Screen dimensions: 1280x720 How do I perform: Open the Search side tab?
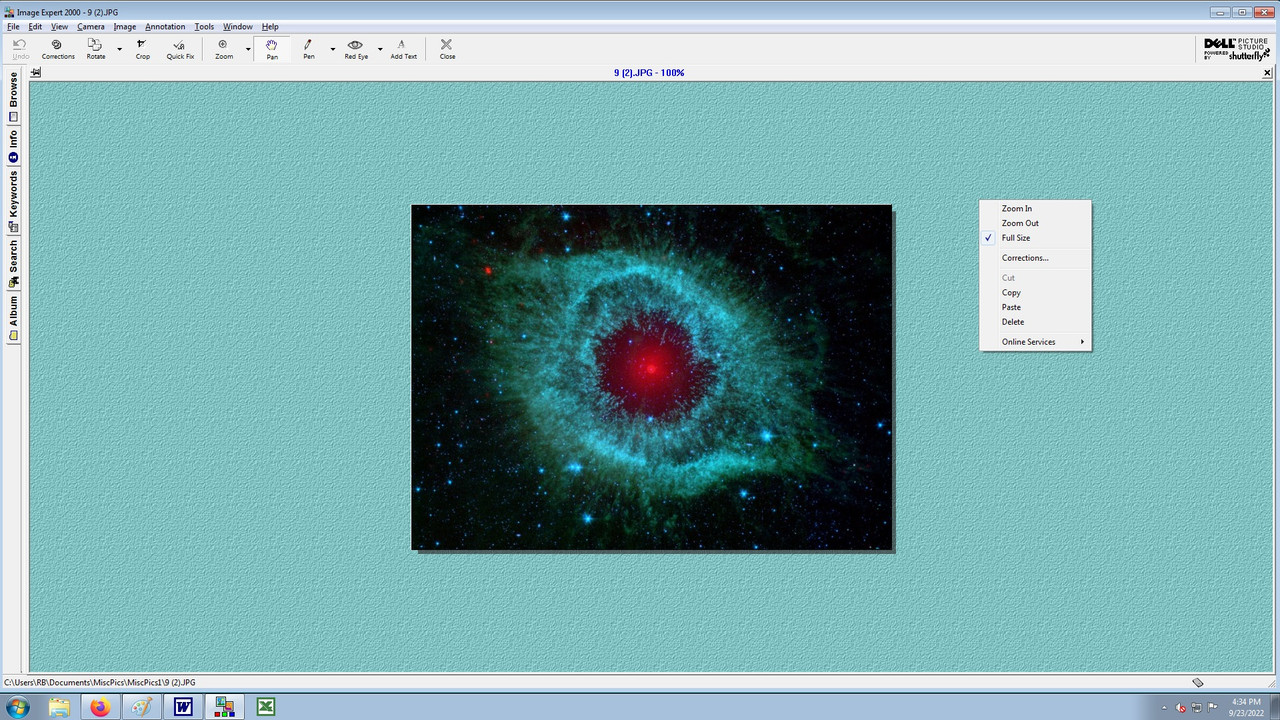tap(13, 264)
